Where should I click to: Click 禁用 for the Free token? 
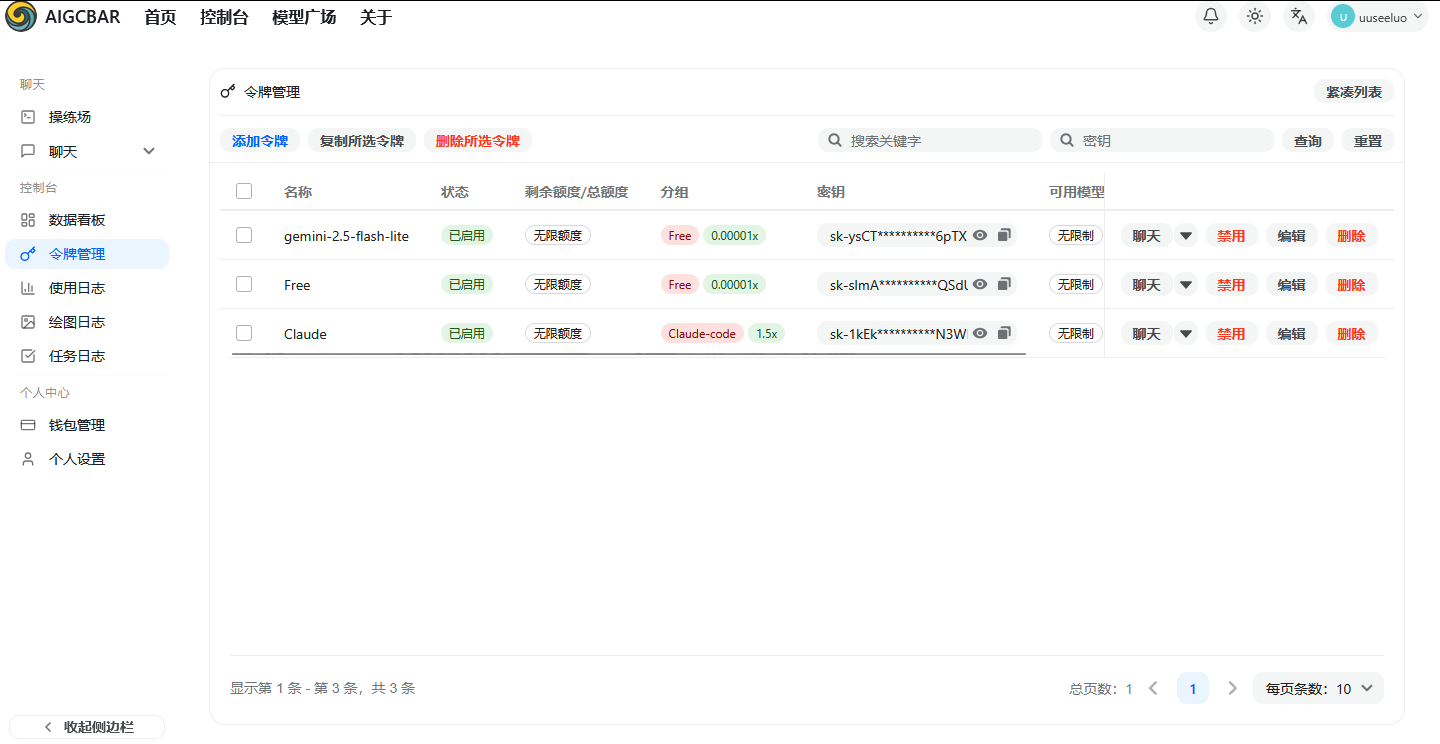coord(1231,285)
